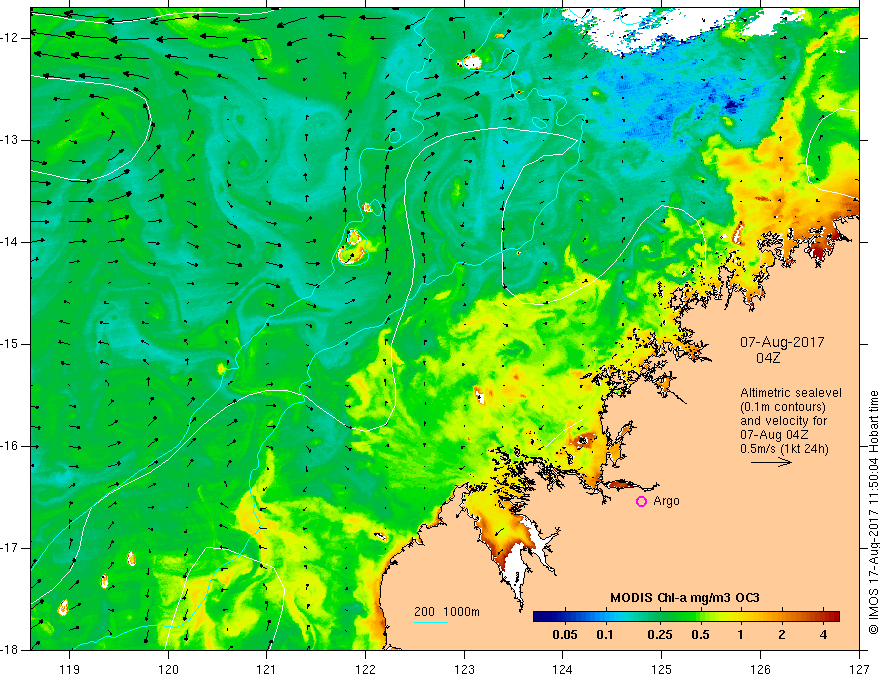
Task: Click the '4' colorbar value
Action: point(823,635)
